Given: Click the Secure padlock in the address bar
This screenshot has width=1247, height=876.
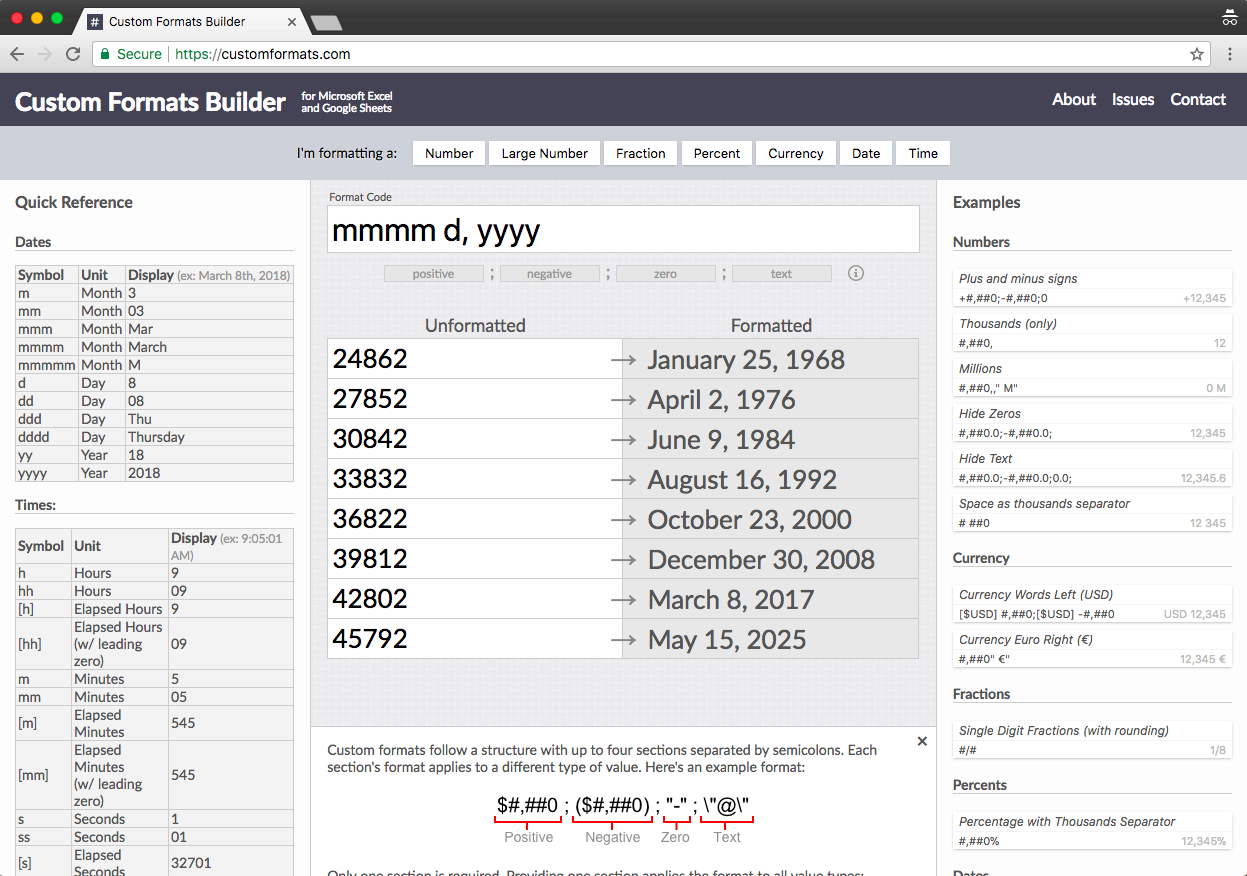Looking at the screenshot, I should tap(107, 54).
